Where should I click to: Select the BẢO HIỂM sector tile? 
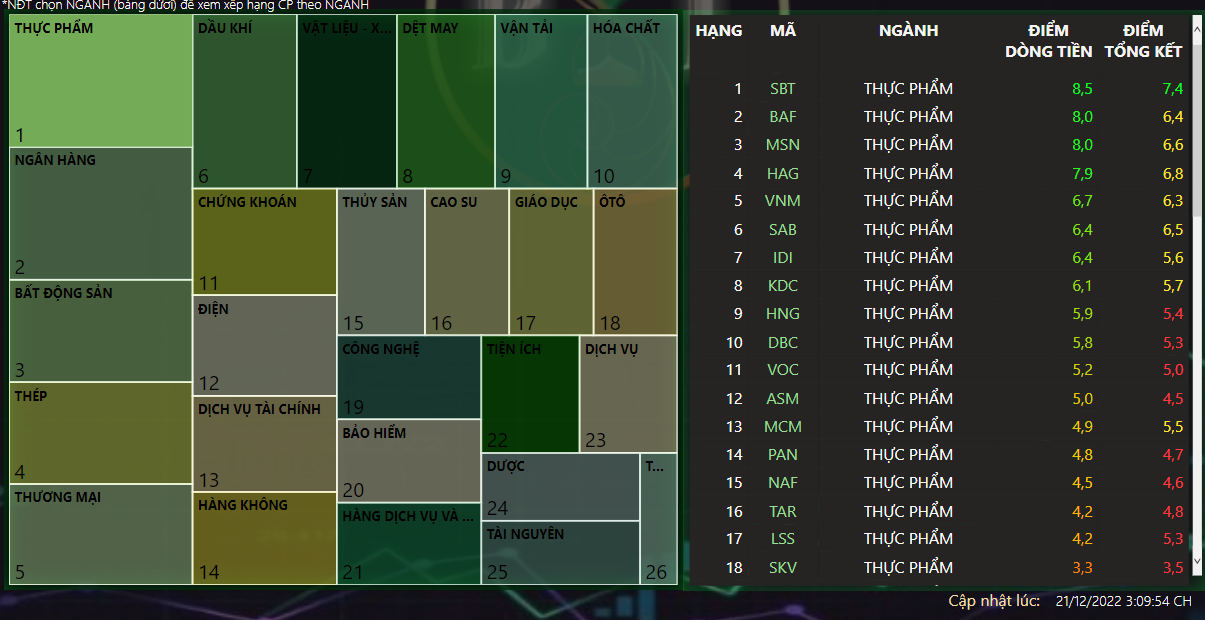point(409,461)
